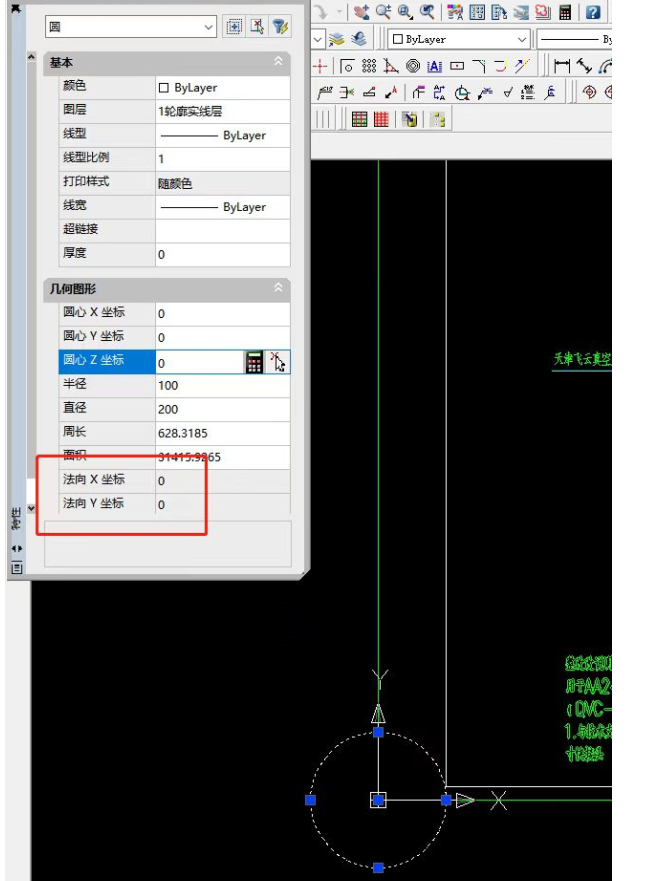Select the 图层 property row
645x881 pixels.
pyautogui.click(x=100, y=111)
